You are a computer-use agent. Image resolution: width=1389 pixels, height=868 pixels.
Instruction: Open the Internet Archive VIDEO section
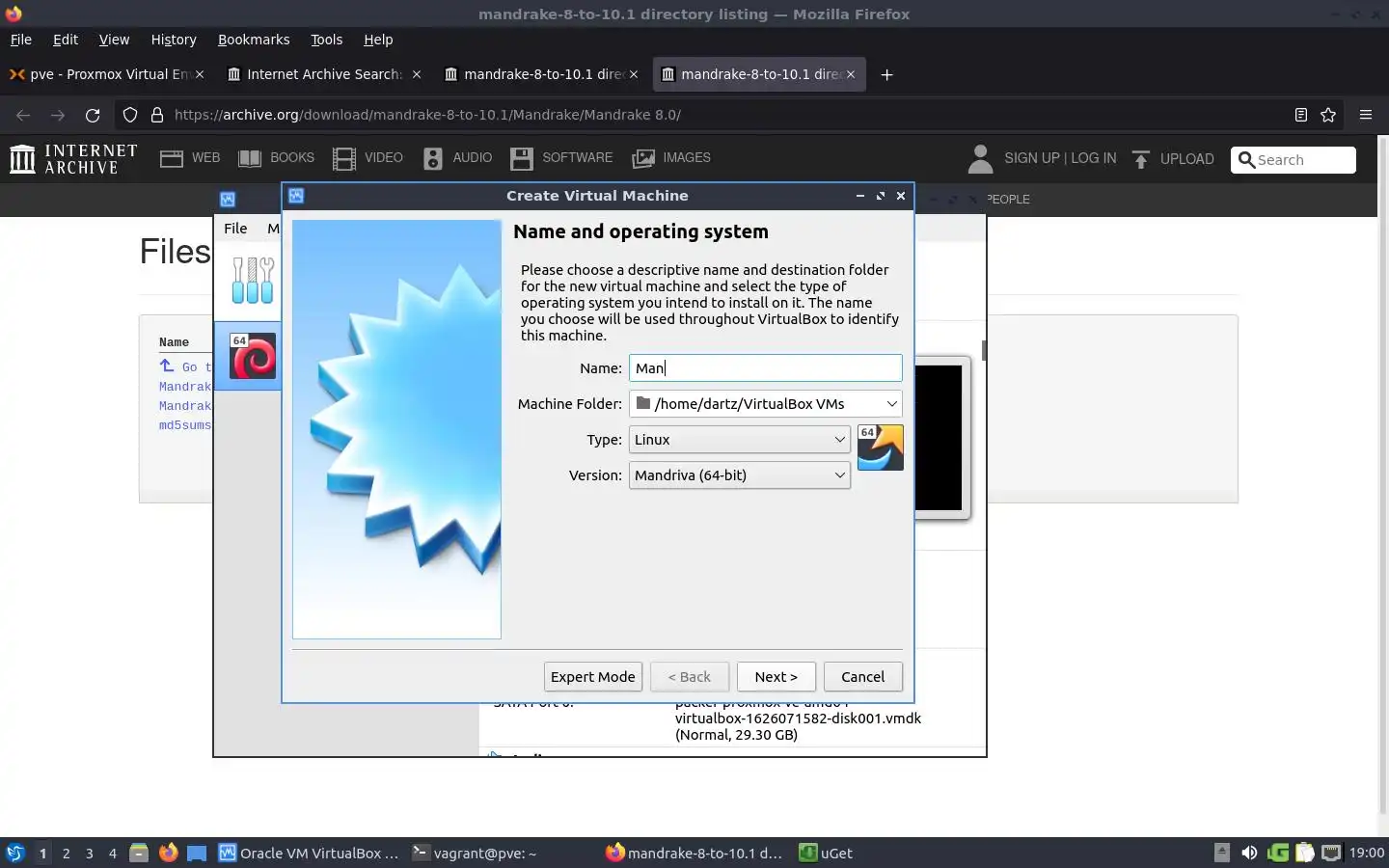[x=368, y=158]
